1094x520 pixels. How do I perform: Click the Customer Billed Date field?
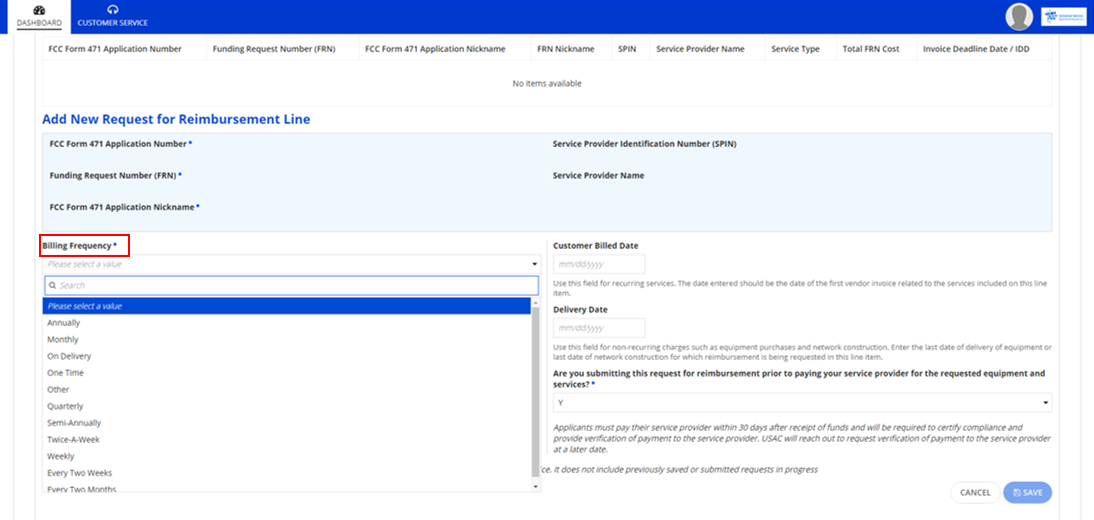tap(599, 264)
